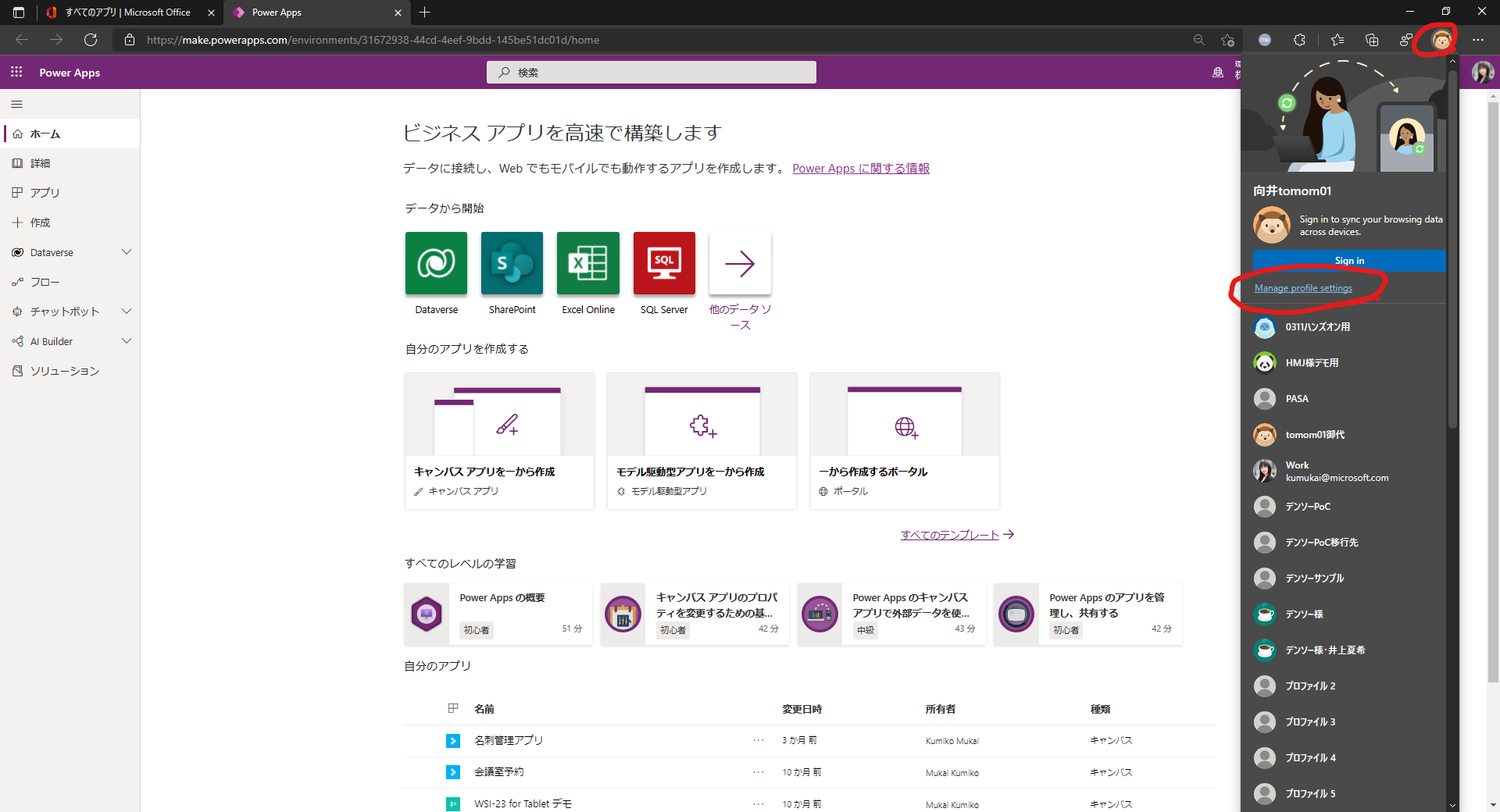Click the zoom magnifier in address bar
This screenshot has height=812, width=1500.
tap(1199, 40)
